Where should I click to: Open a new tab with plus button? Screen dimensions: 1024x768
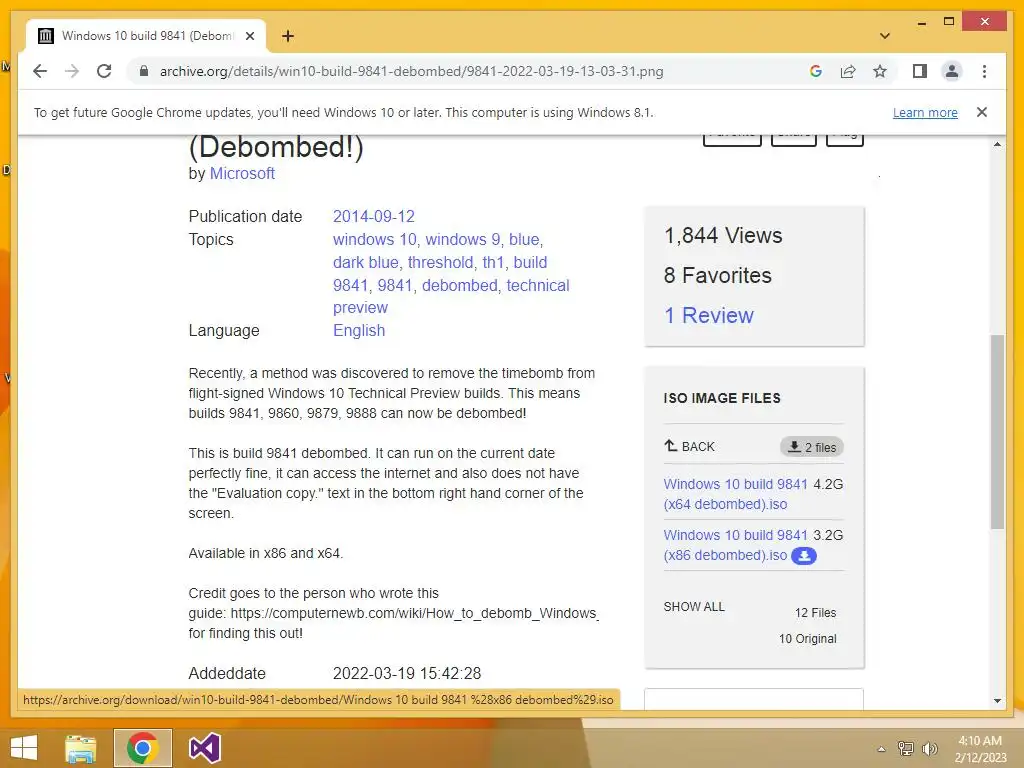pyautogui.click(x=288, y=36)
